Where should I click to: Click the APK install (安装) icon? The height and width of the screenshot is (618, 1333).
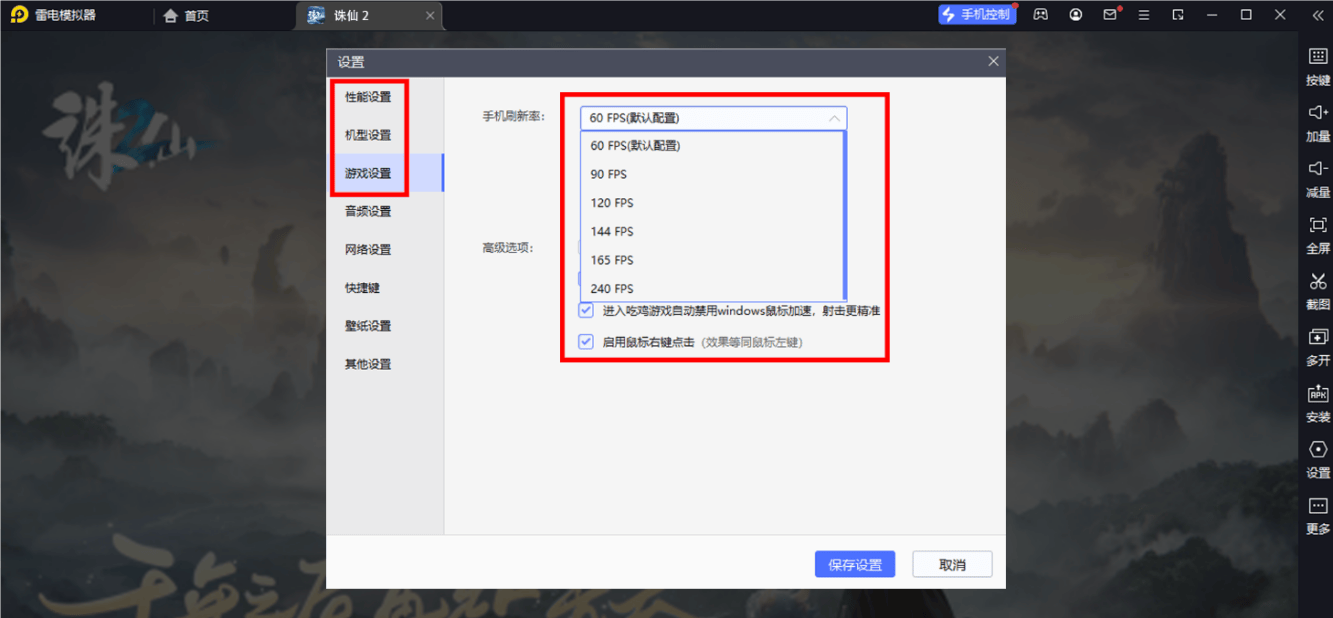[1317, 395]
